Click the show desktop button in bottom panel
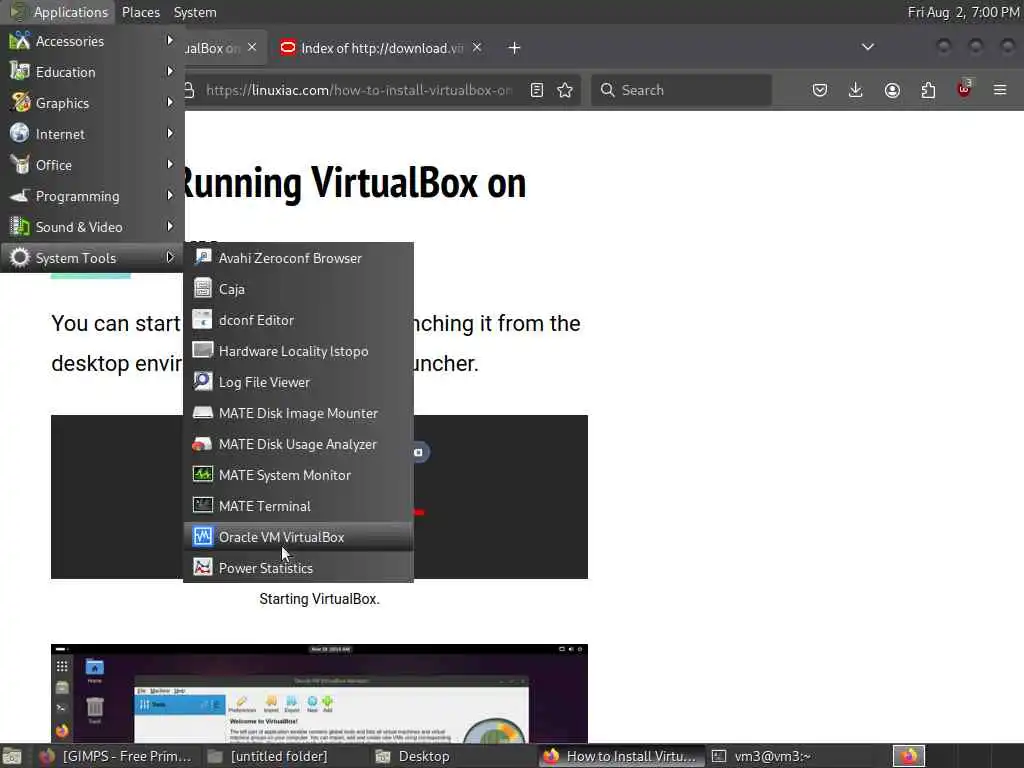The image size is (1024, 768). tap(12, 756)
